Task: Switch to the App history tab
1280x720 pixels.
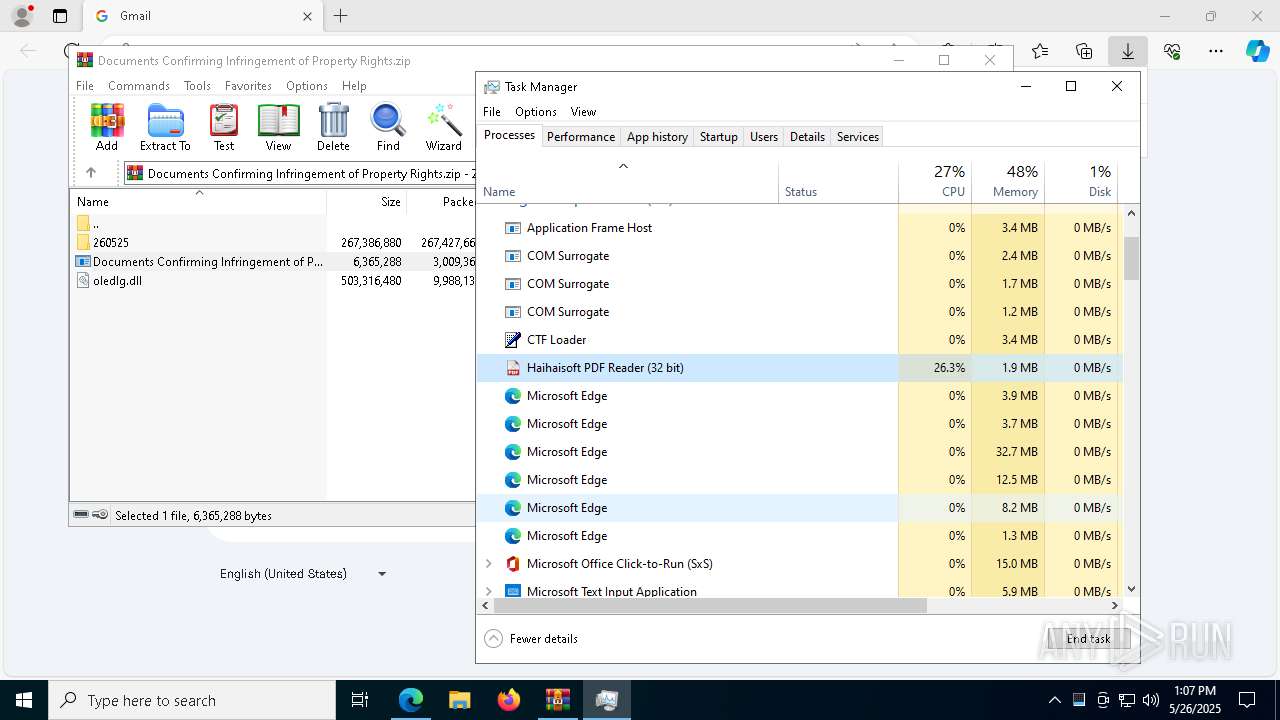Action: click(657, 137)
